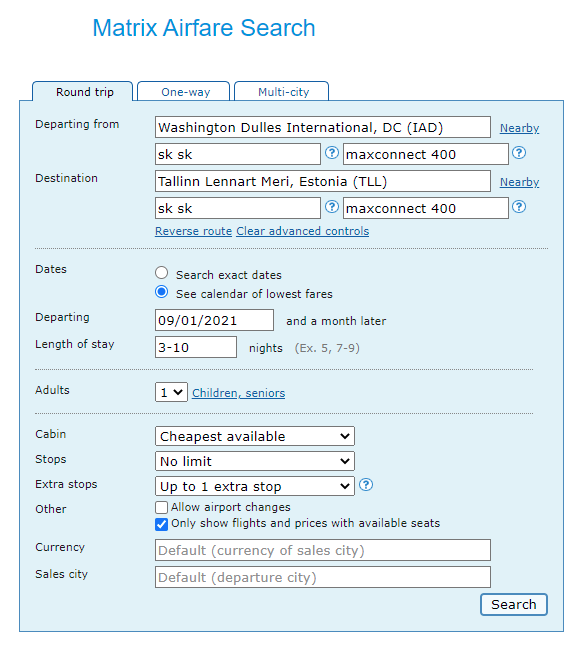Select See calendar of lowest fares option

click(x=161, y=292)
